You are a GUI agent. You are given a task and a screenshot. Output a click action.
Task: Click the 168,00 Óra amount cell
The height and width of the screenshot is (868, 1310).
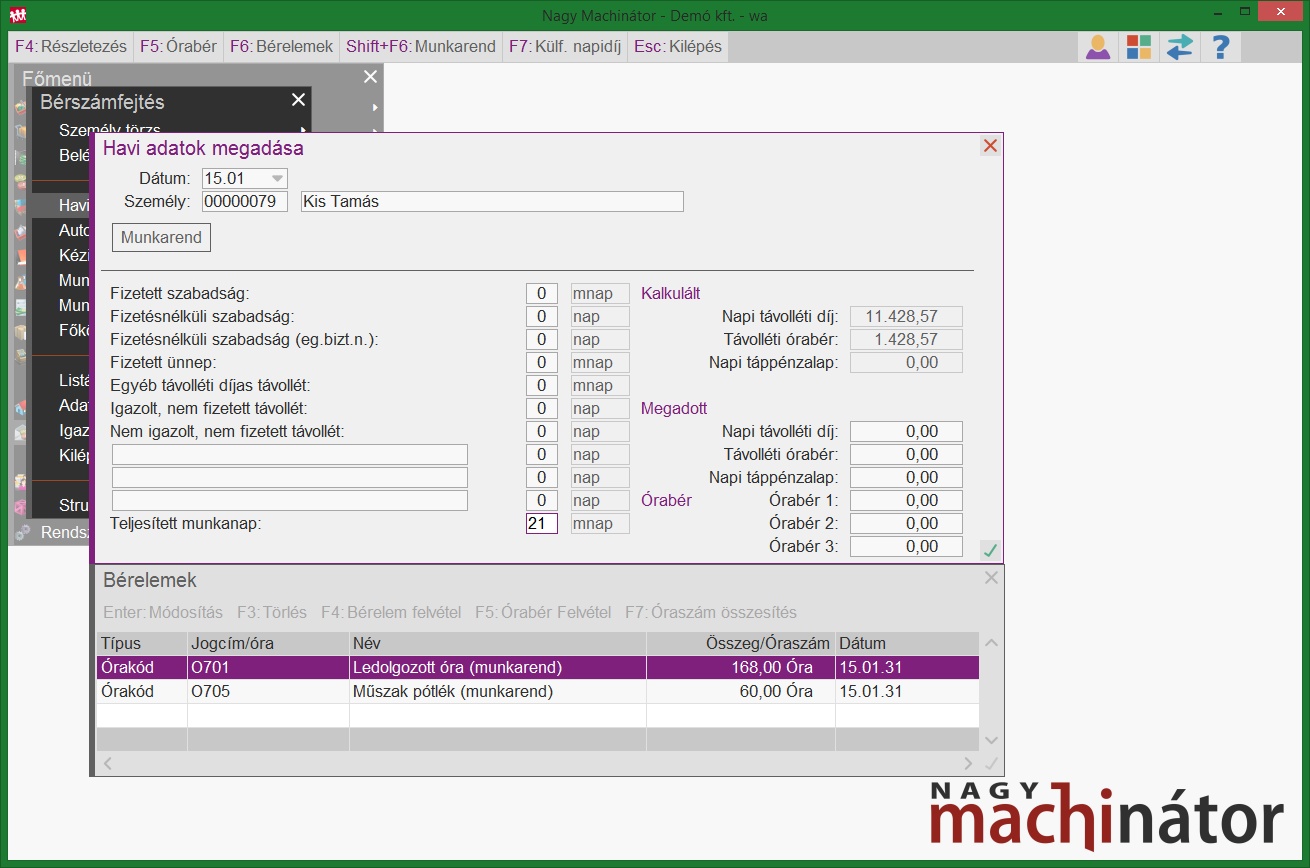(741, 667)
